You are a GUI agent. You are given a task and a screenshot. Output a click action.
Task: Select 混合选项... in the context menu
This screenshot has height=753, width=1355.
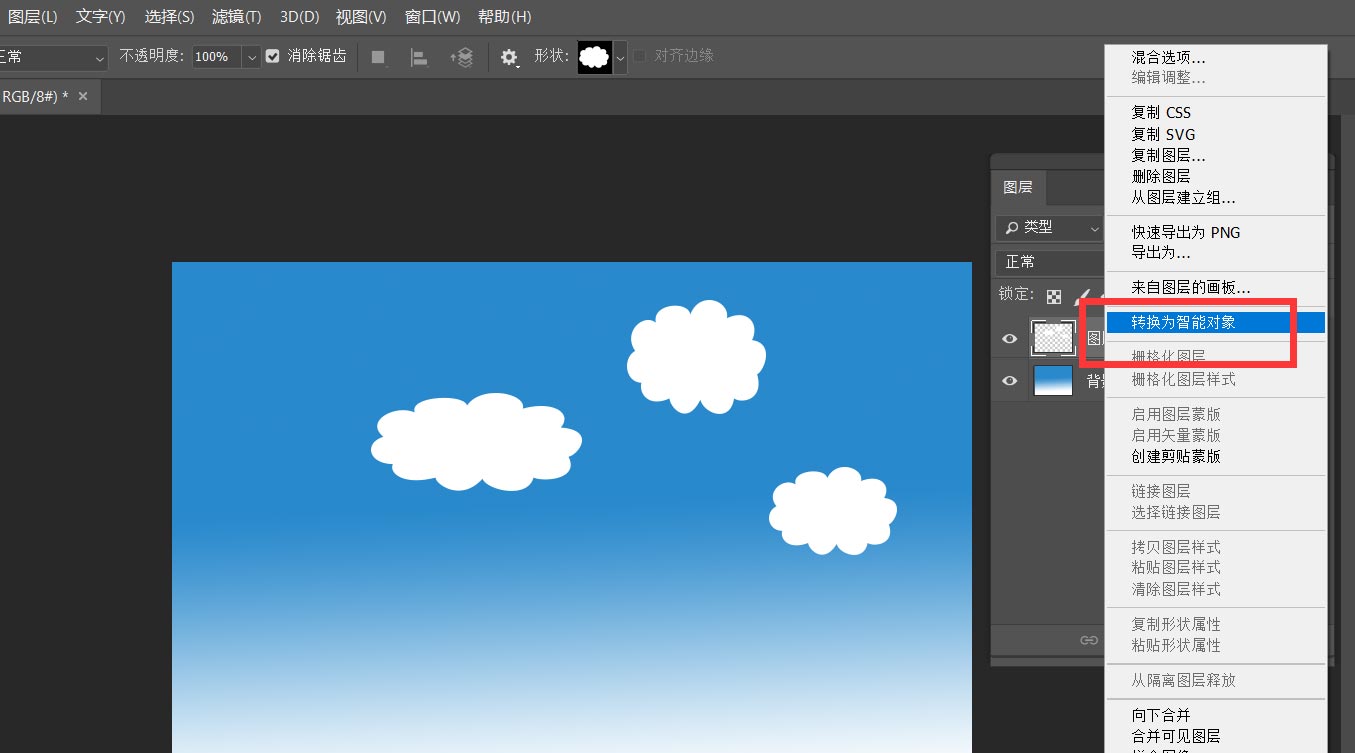[1168, 57]
